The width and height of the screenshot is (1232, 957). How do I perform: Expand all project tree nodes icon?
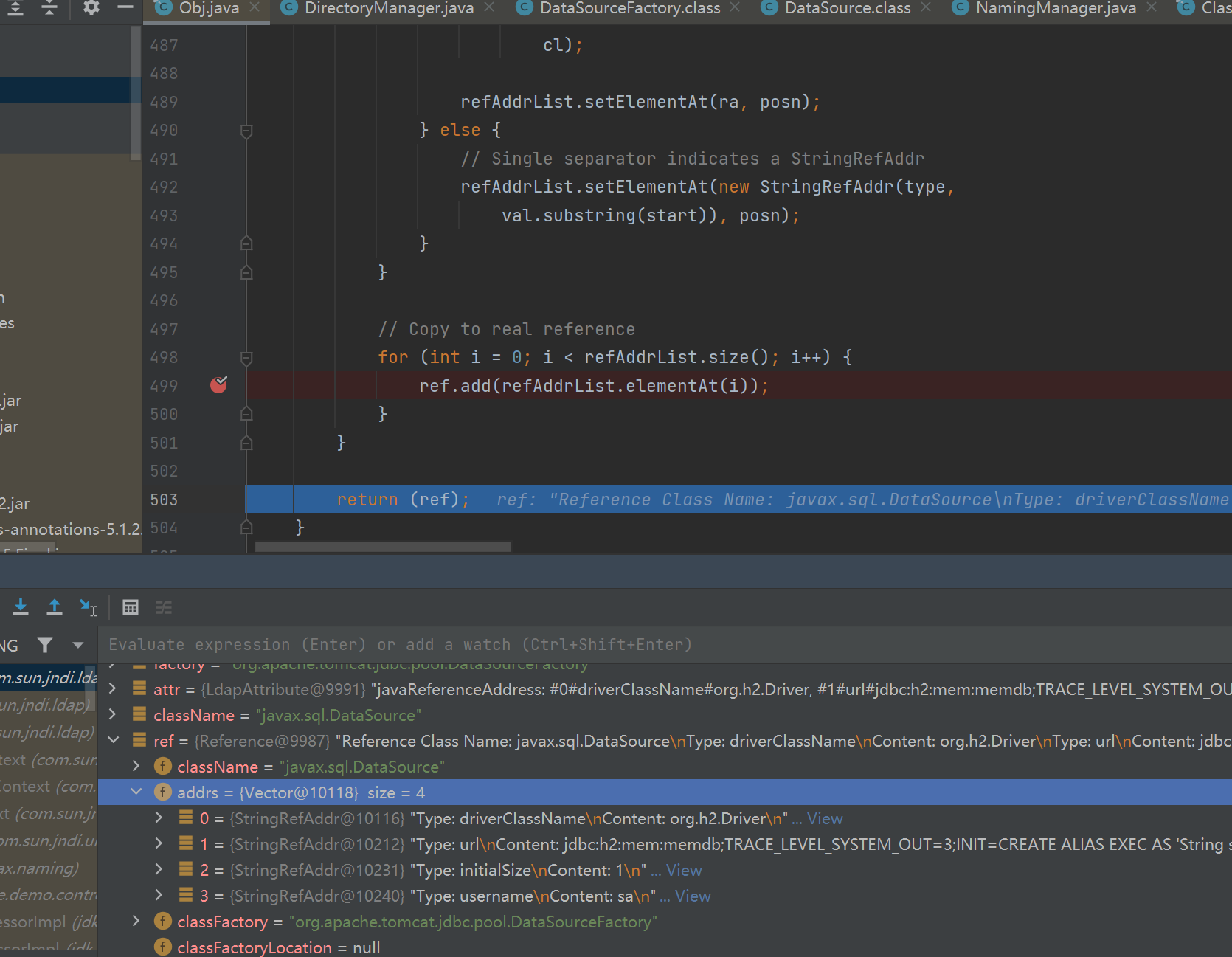[x=15, y=8]
